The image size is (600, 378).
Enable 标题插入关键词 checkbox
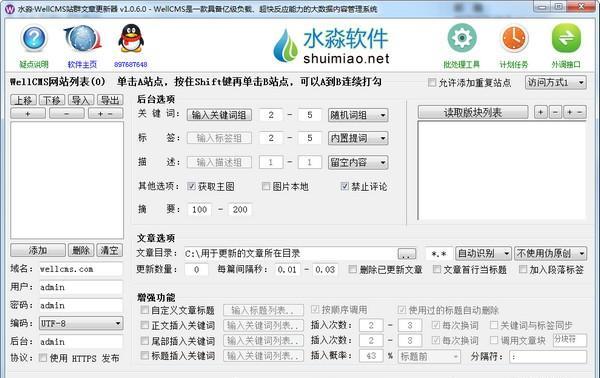click(x=145, y=356)
